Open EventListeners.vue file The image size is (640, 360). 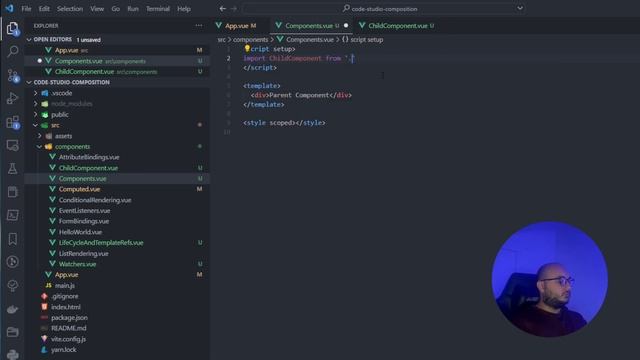118,211
